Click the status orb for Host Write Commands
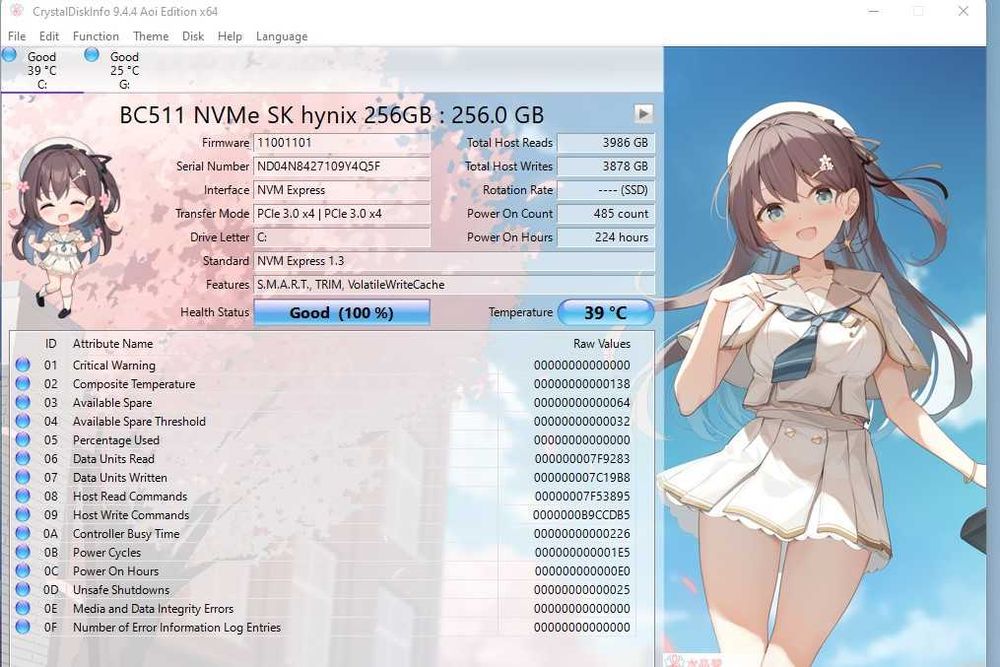1000x667 pixels. tap(23, 515)
